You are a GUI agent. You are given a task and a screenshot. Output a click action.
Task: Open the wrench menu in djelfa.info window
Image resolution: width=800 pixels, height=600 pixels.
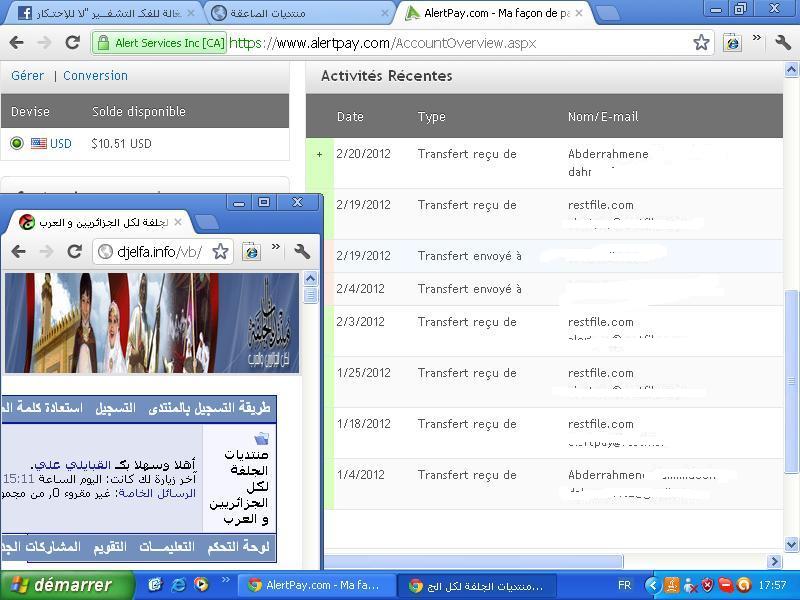pyautogui.click(x=302, y=251)
